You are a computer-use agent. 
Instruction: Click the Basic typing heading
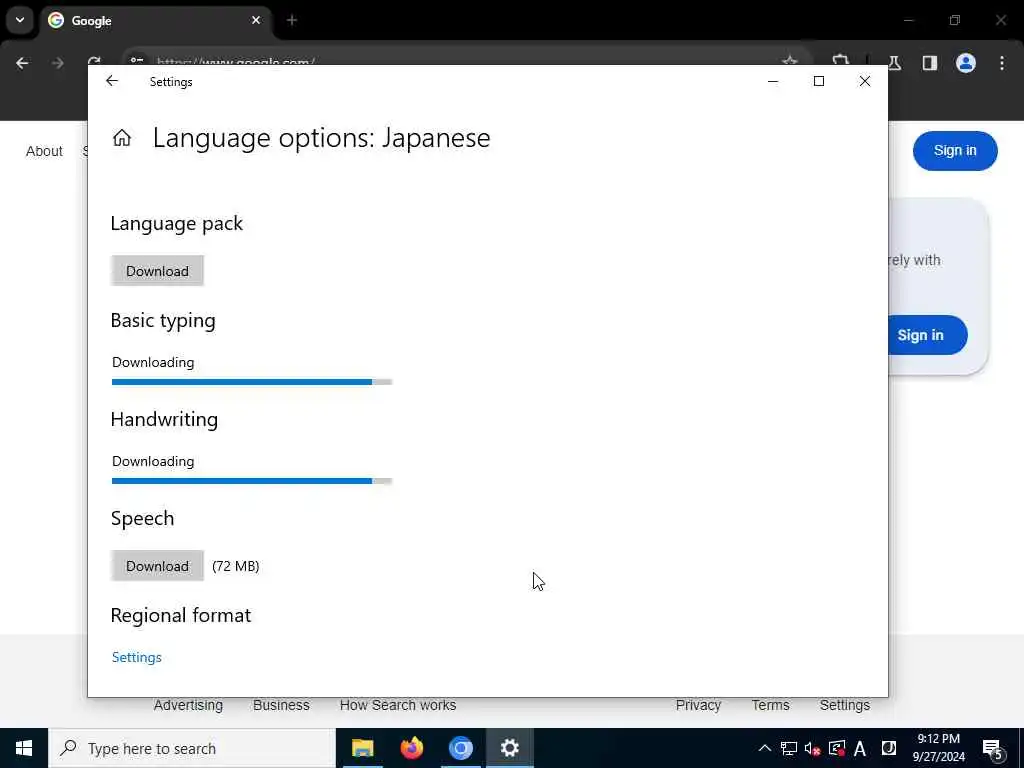click(163, 321)
